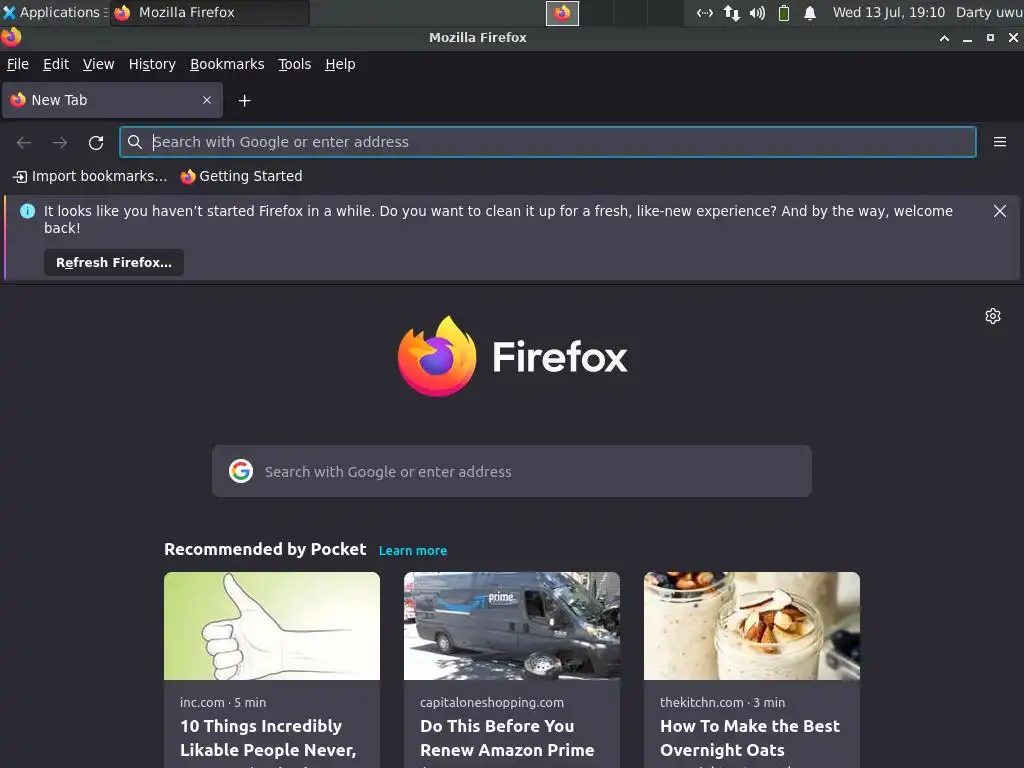Click Import bookmarks in bookmarks toolbar
This screenshot has height=768, width=1024.
[x=89, y=176]
